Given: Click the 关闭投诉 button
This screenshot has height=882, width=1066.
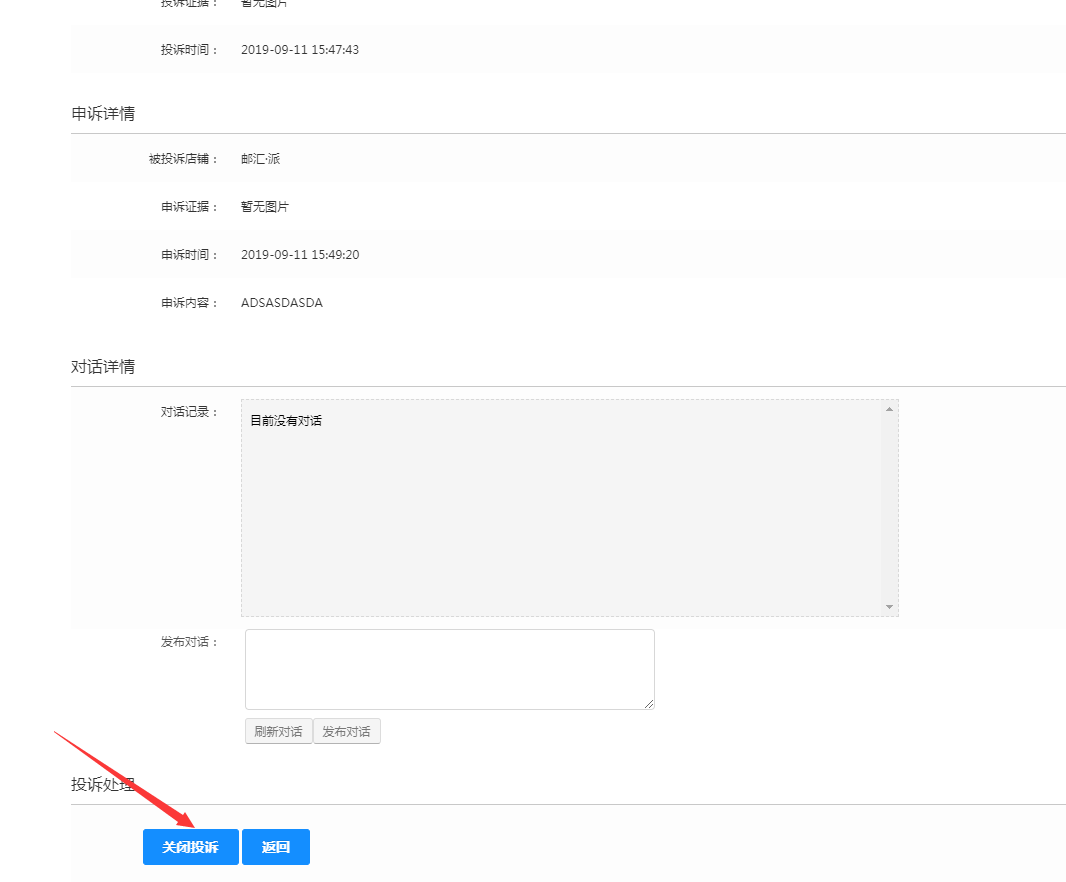Looking at the screenshot, I should click(x=190, y=847).
